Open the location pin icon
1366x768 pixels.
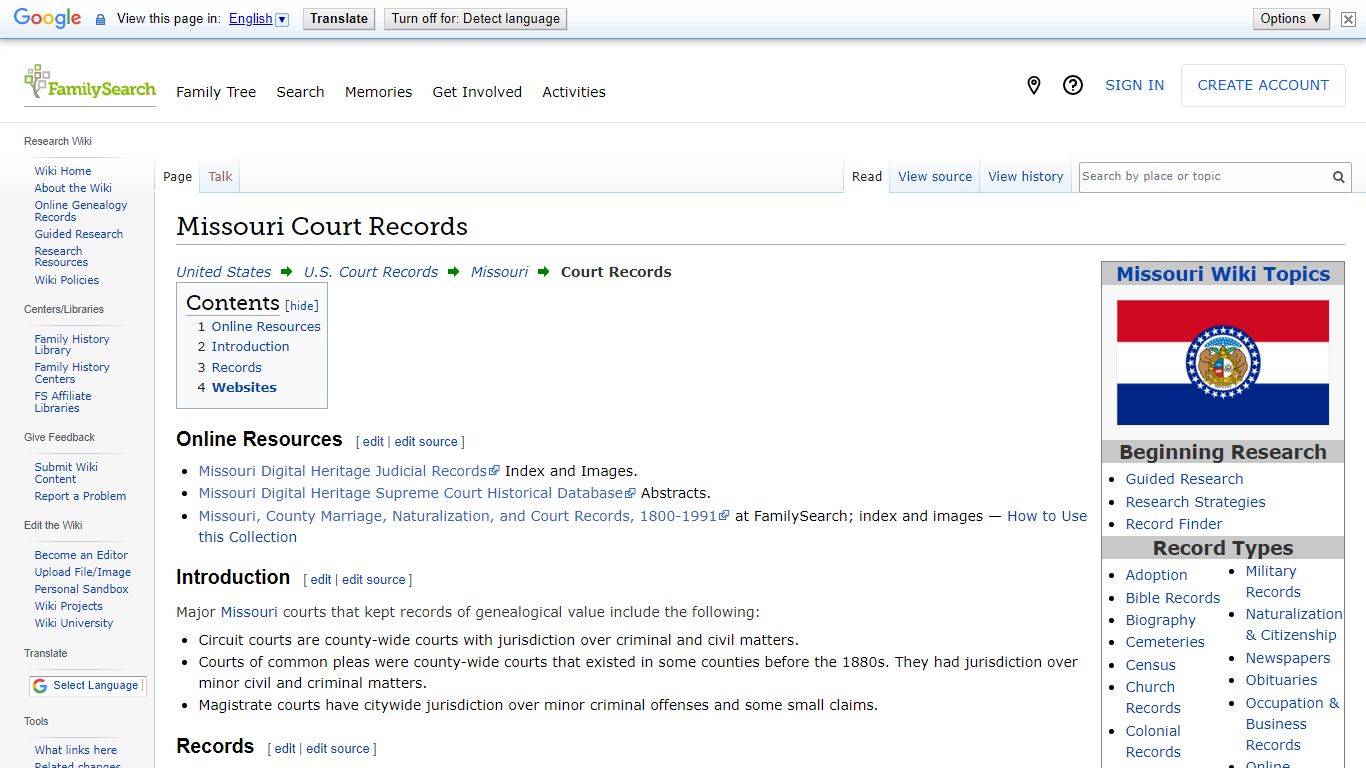[x=1034, y=86]
